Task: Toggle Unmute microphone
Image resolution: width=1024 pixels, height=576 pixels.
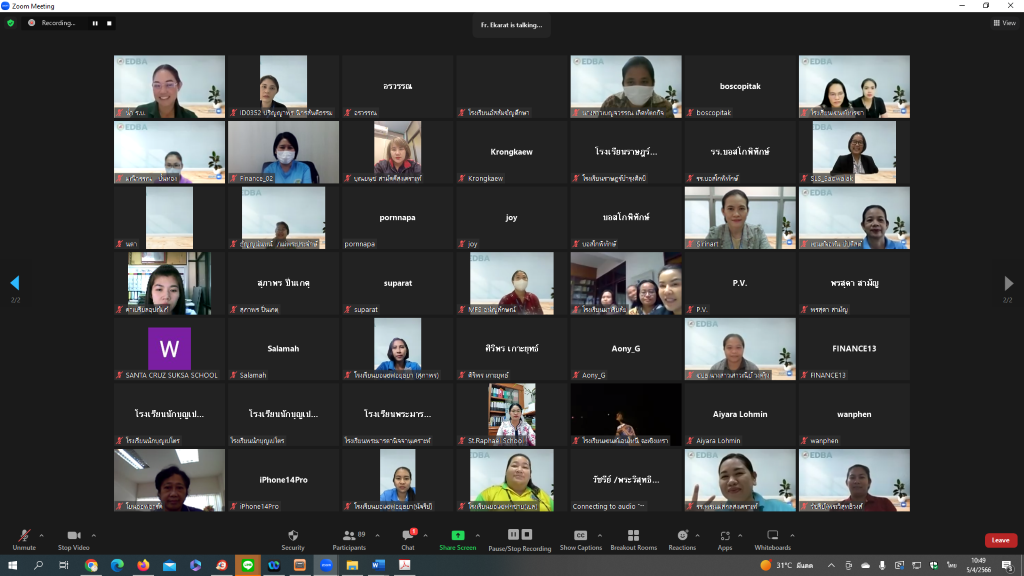Action: coord(24,539)
